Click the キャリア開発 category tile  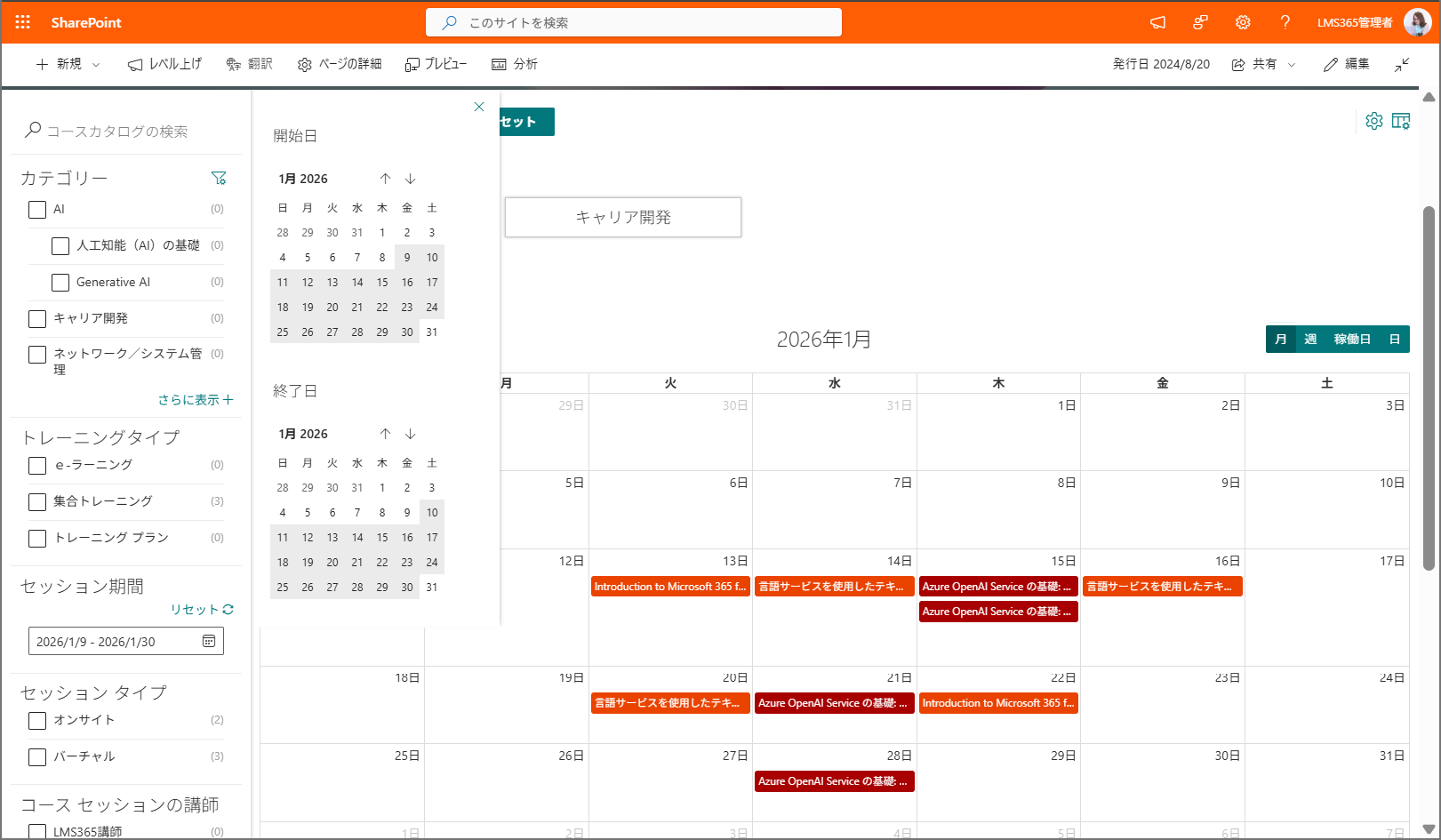coord(623,217)
